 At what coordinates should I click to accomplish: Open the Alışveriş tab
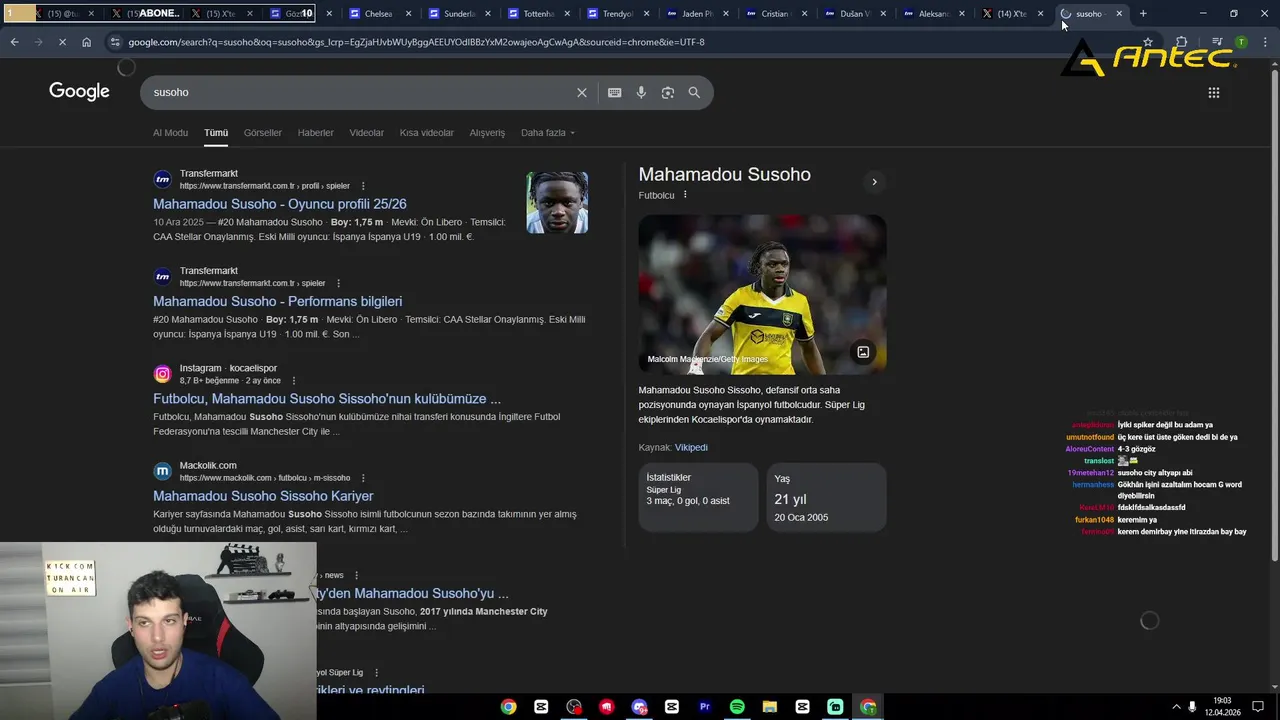pos(487,133)
